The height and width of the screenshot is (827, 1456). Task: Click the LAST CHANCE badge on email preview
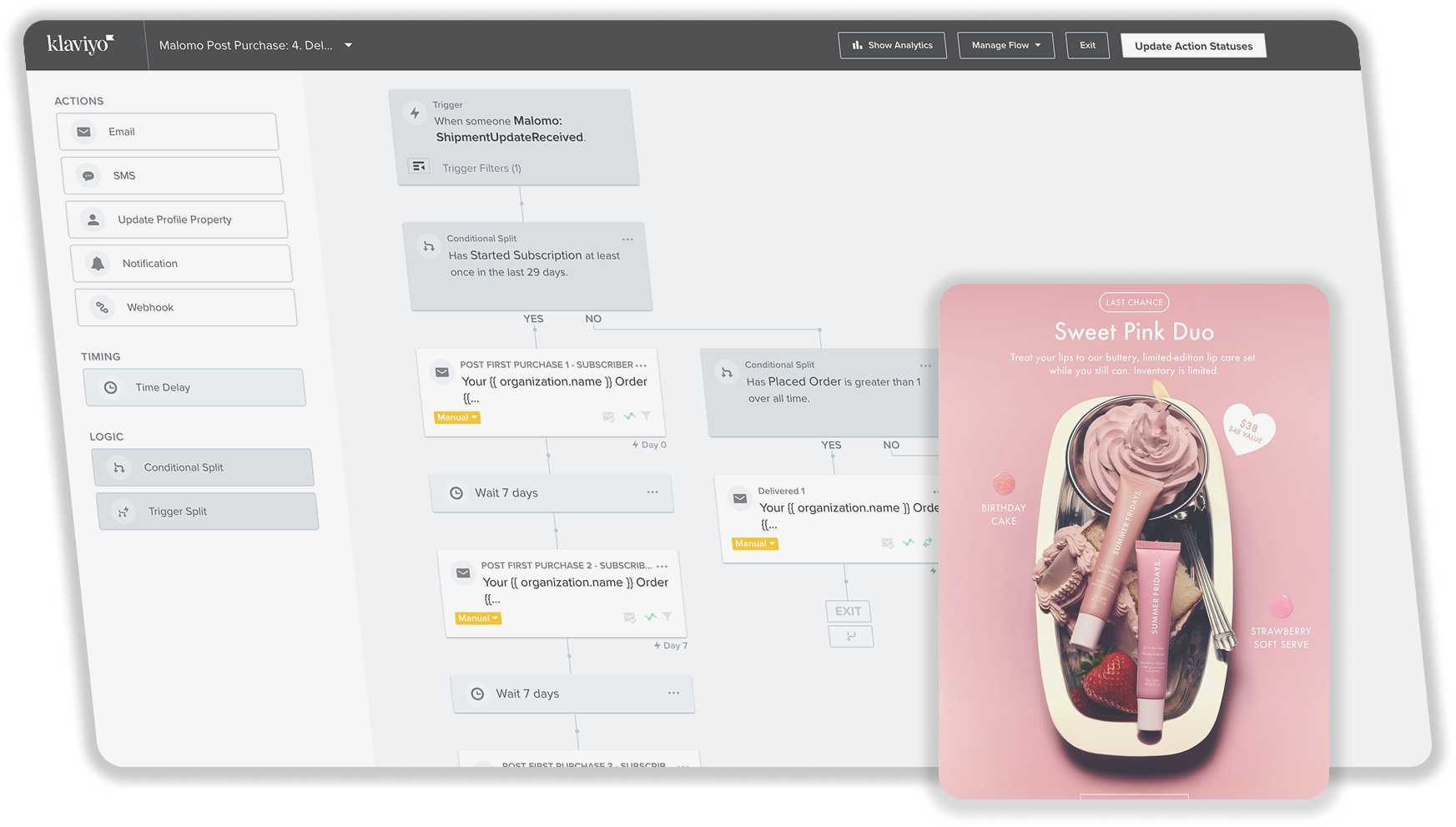coord(1134,302)
